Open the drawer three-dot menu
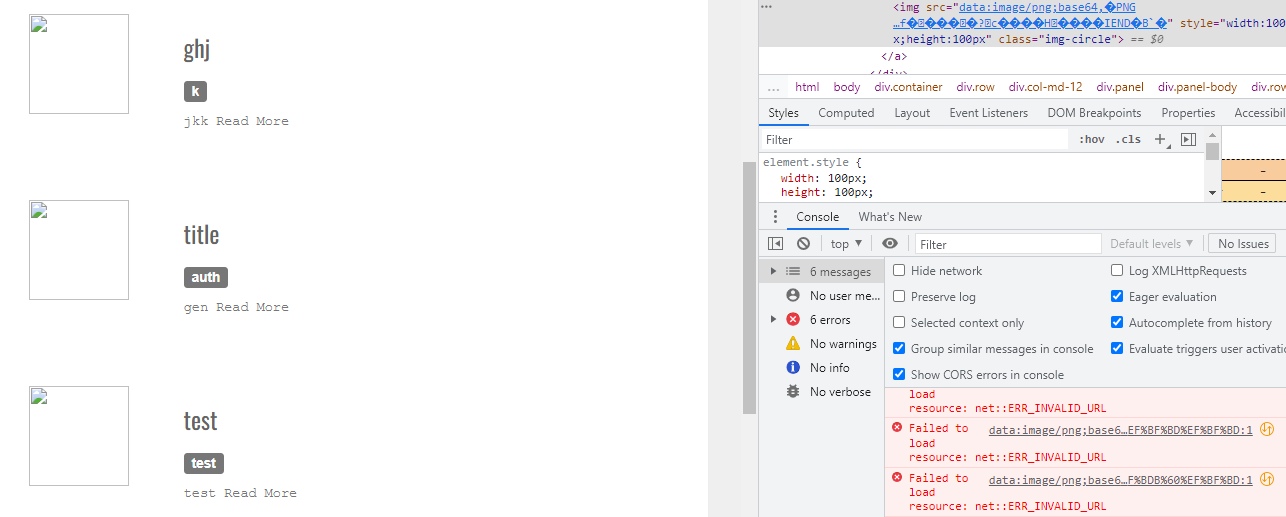Image resolution: width=1286 pixels, height=517 pixels. (x=775, y=217)
